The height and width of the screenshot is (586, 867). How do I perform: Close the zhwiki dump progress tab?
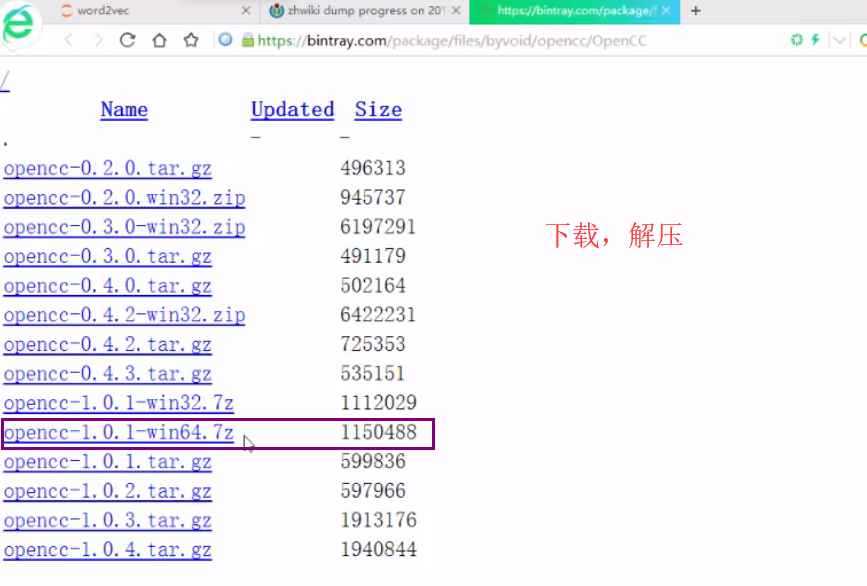tap(456, 11)
